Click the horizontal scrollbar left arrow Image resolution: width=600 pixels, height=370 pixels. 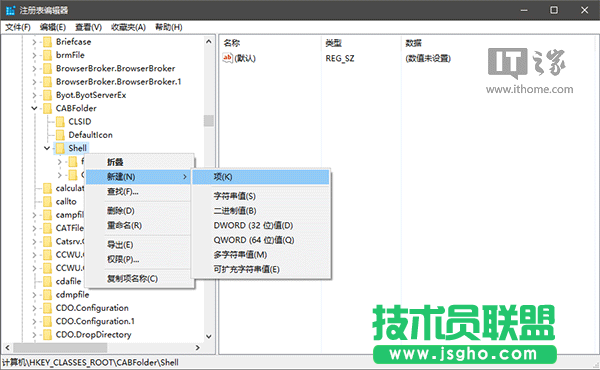pos(7,348)
